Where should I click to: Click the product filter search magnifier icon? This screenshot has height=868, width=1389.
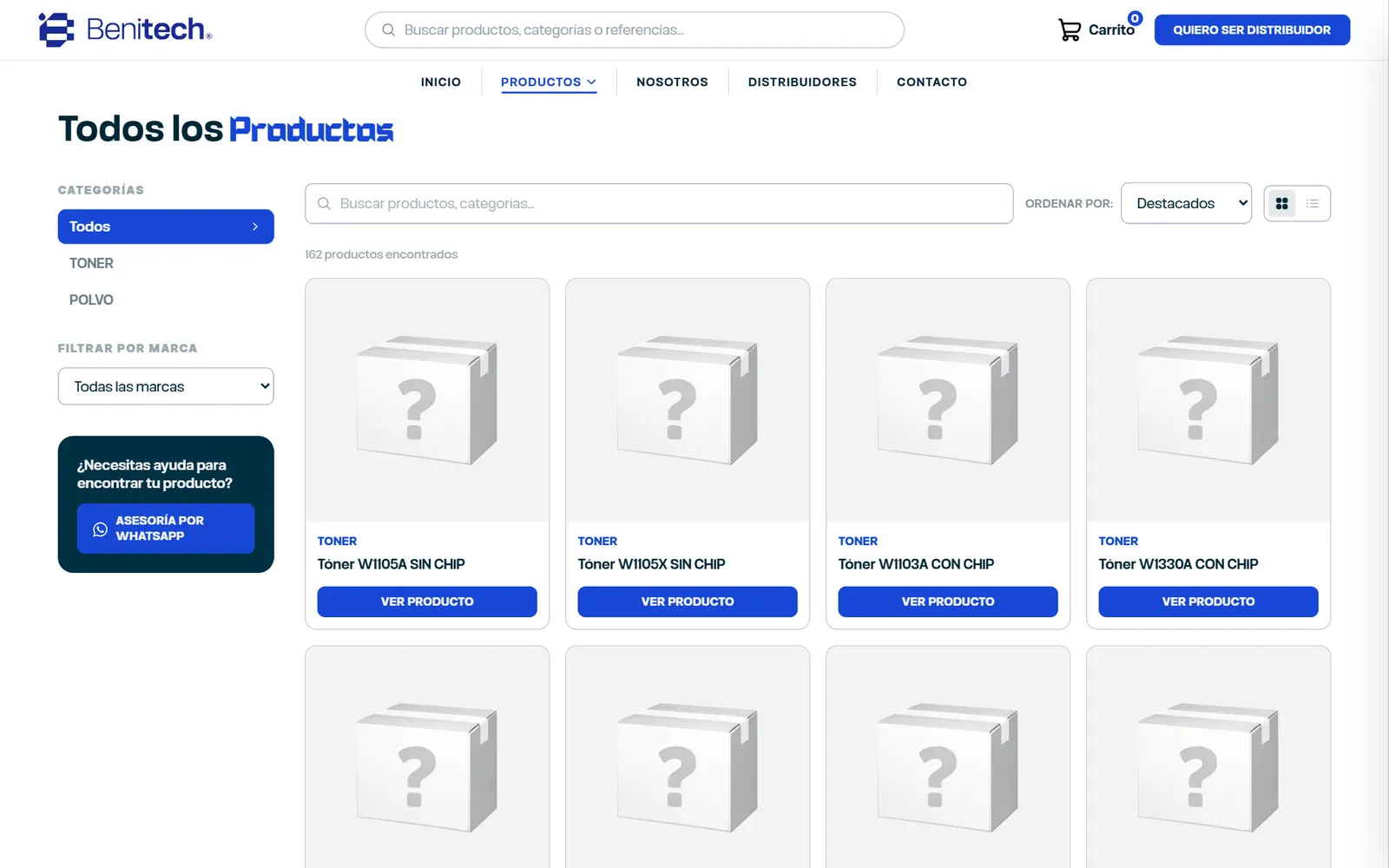click(324, 203)
